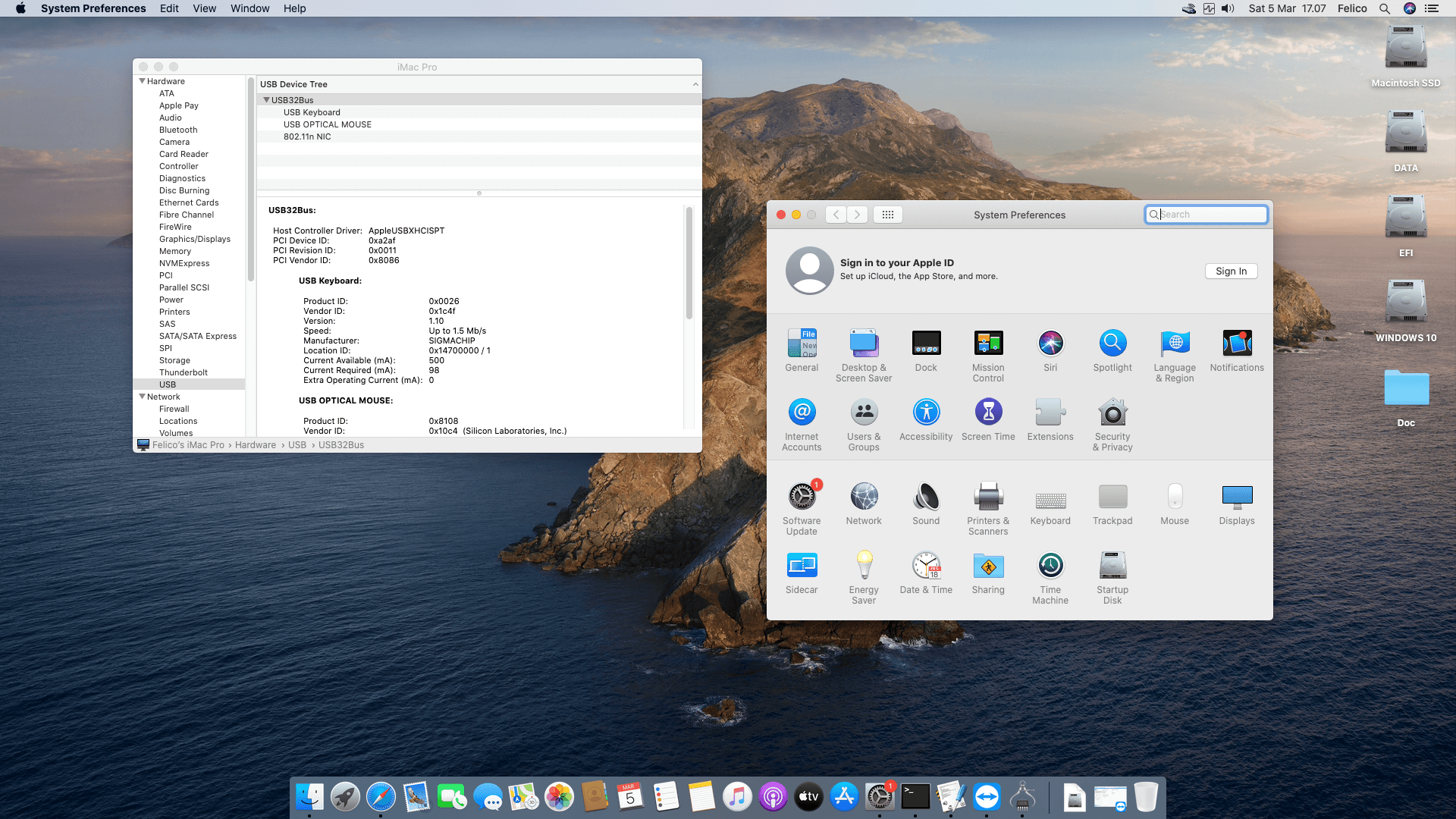Image resolution: width=1456 pixels, height=819 pixels.
Task: Collapse the Hardware section in the sidebar
Action: [143, 81]
